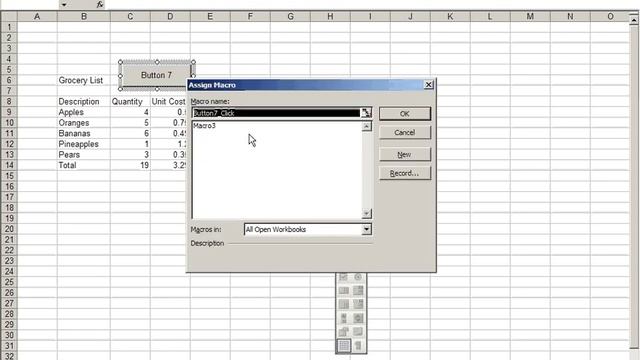Select column B header

pyautogui.click(x=84, y=16)
